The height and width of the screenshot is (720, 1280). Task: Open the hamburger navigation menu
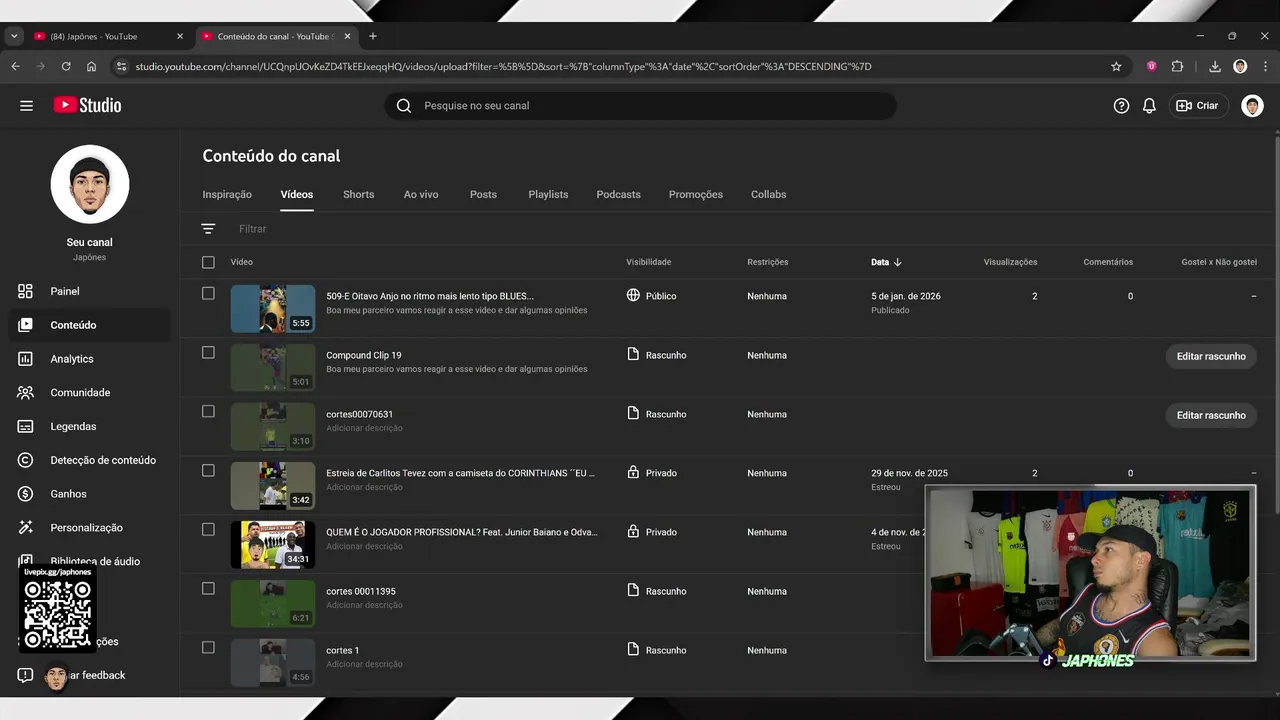point(26,106)
